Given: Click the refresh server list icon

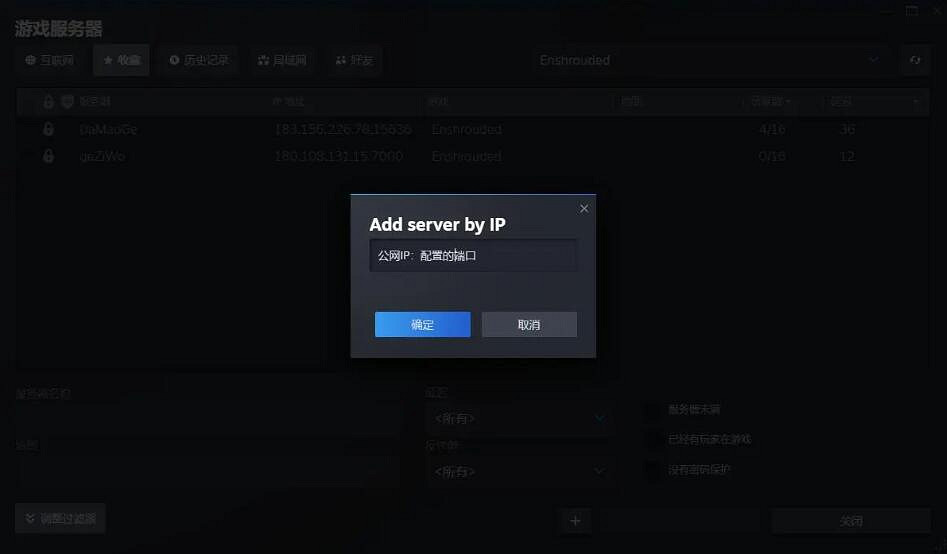Looking at the screenshot, I should point(914,60).
